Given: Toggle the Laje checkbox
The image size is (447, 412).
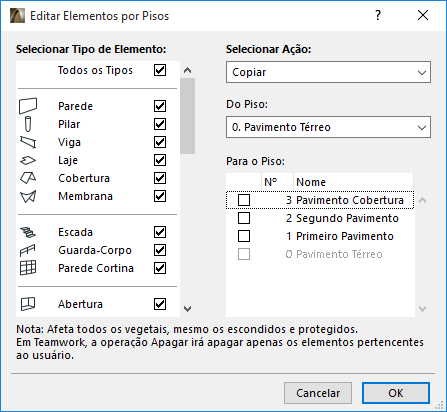Looking at the screenshot, I should point(160,160).
